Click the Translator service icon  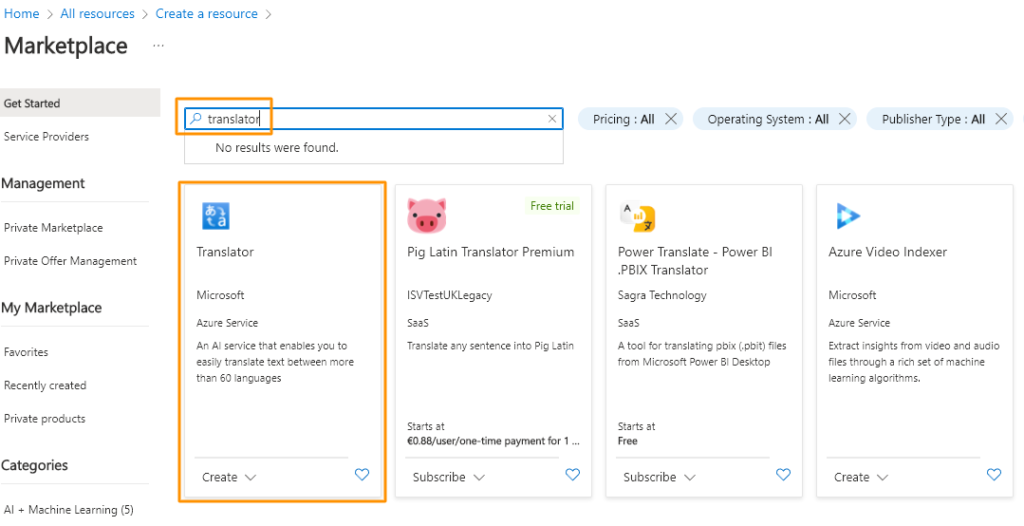216,216
